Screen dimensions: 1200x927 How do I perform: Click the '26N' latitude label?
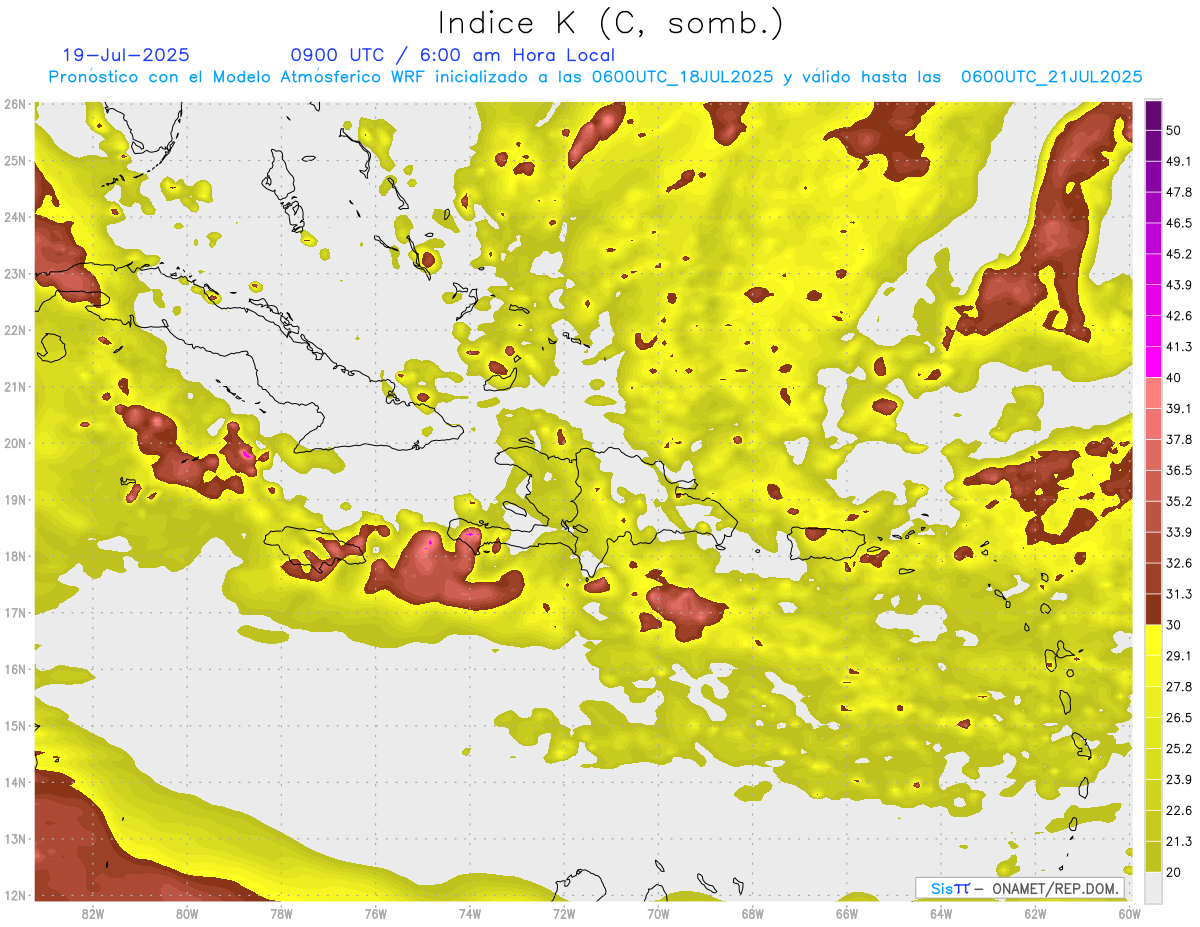pos(15,104)
